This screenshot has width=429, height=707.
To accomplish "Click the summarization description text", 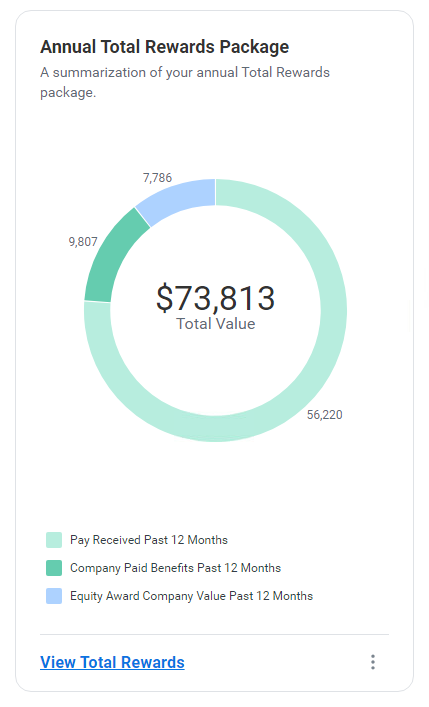I will point(185,82).
